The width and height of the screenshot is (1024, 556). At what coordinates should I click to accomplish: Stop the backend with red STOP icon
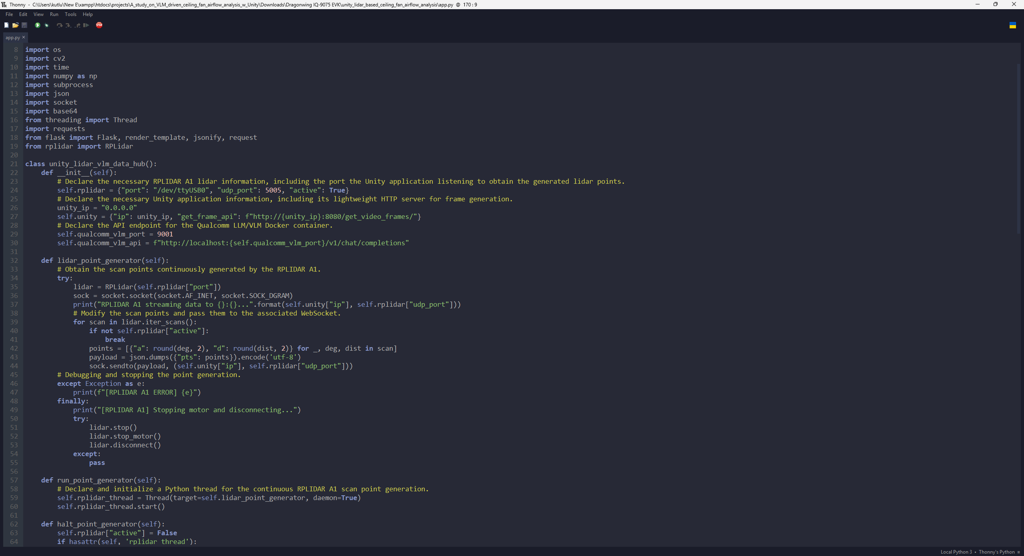[x=99, y=25]
